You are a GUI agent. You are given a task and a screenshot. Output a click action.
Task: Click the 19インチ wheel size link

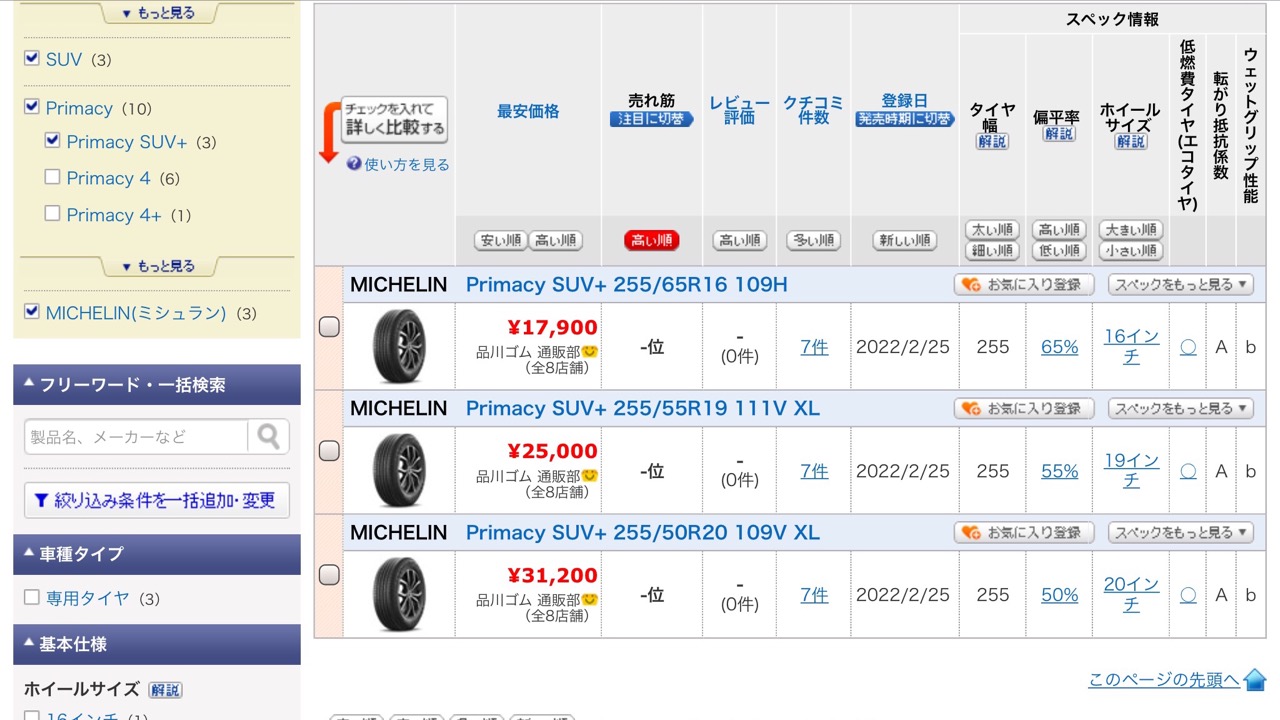pyautogui.click(x=1131, y=471)
